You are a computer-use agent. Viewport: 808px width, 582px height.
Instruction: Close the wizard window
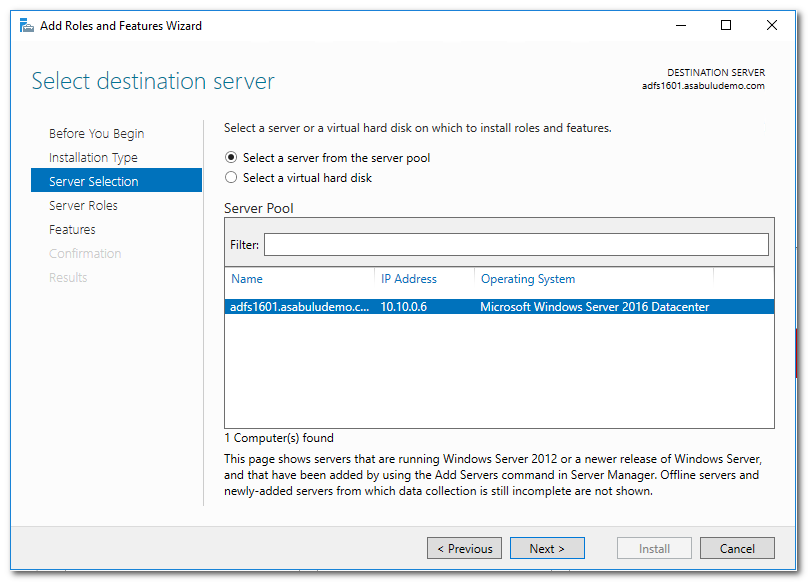tap(771, 25)
